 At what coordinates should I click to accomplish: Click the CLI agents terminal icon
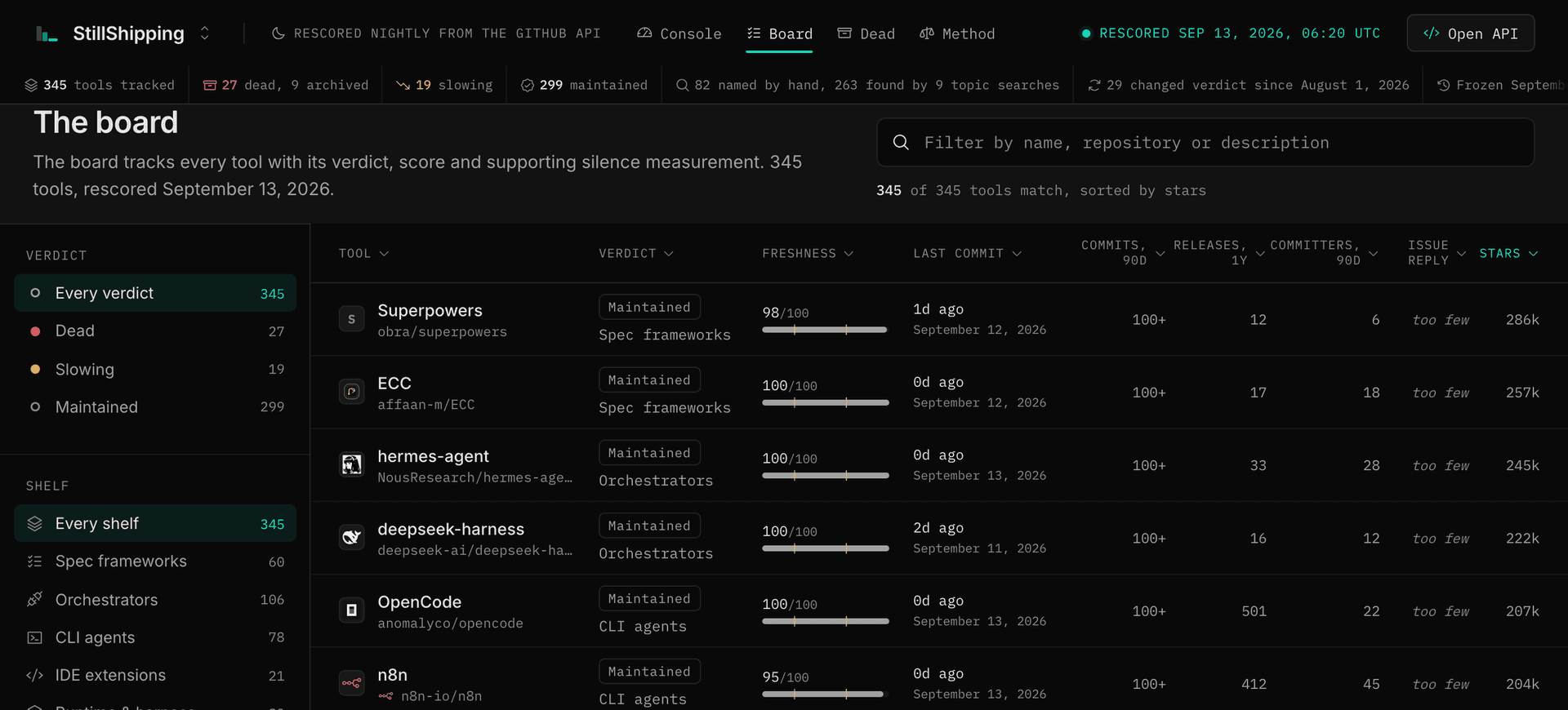pos(34,637)
